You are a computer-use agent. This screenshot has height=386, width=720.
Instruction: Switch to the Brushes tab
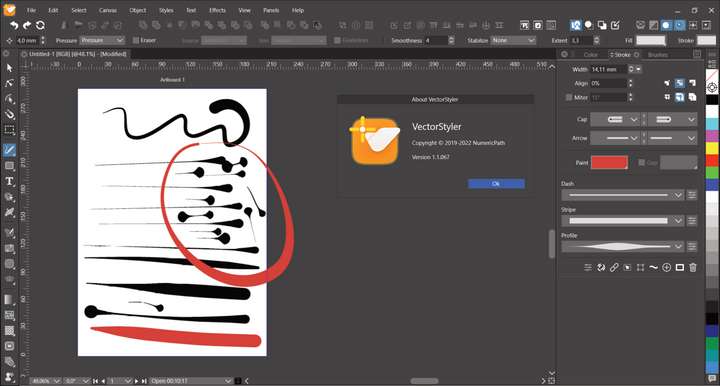658,55
